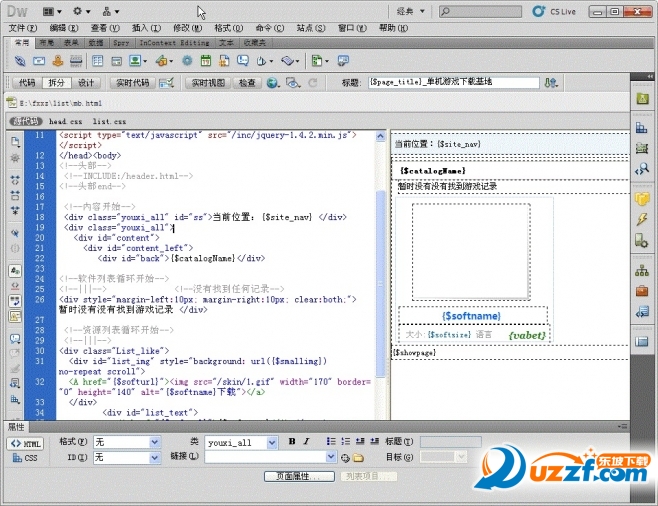Insert a hyperlink from the insert bar
The width and height of the screenshot is (658, 506).
pyautogui.click(x=20, y=61)
